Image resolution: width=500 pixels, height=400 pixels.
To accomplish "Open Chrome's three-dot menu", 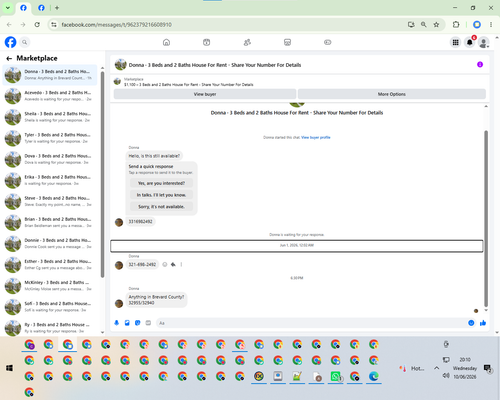I will [491, 24].
